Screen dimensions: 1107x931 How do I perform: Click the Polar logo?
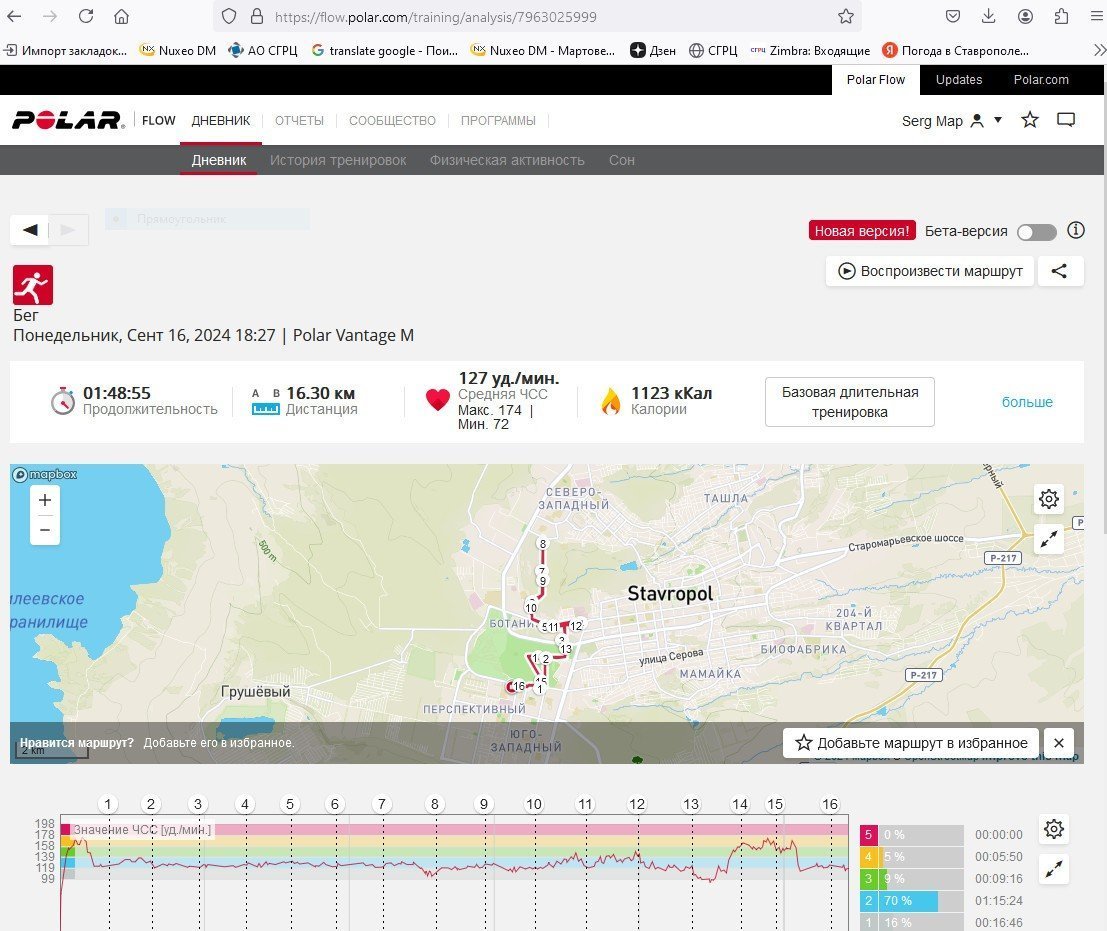pyautogui.click(x=68, y=120)
